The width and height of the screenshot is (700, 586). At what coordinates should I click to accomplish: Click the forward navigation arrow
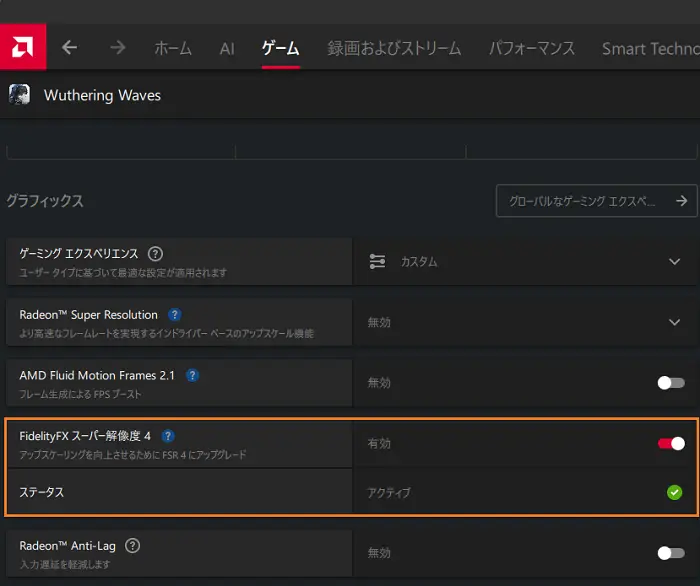point(117,47)
